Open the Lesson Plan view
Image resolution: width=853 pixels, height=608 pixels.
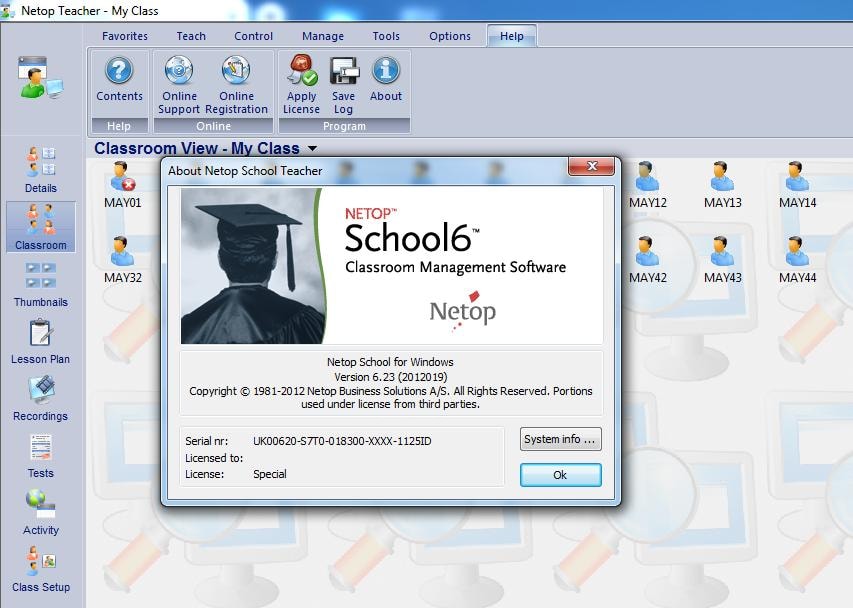point(41,342)
